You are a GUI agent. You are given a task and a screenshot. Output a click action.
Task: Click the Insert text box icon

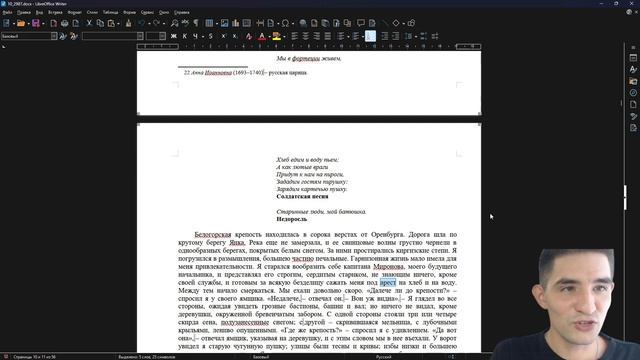(247, 23)
